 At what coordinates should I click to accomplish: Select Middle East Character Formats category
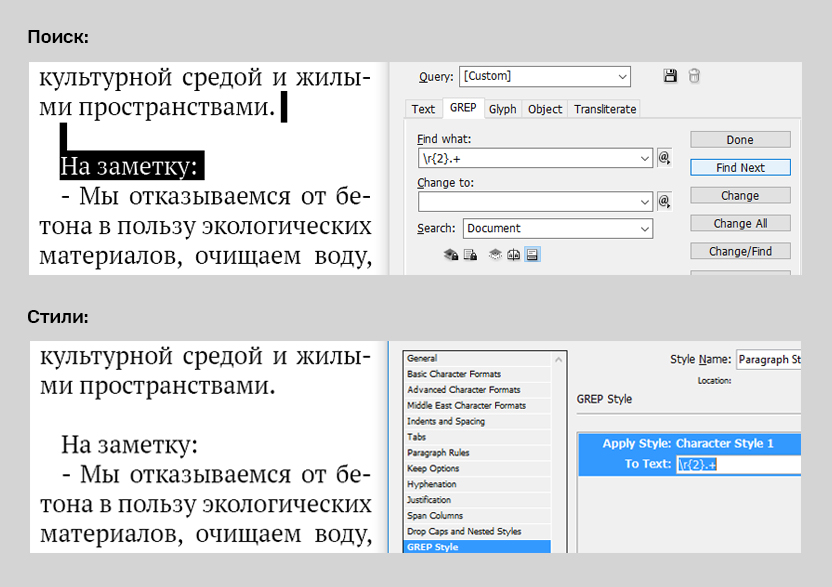tap(477, 405)
